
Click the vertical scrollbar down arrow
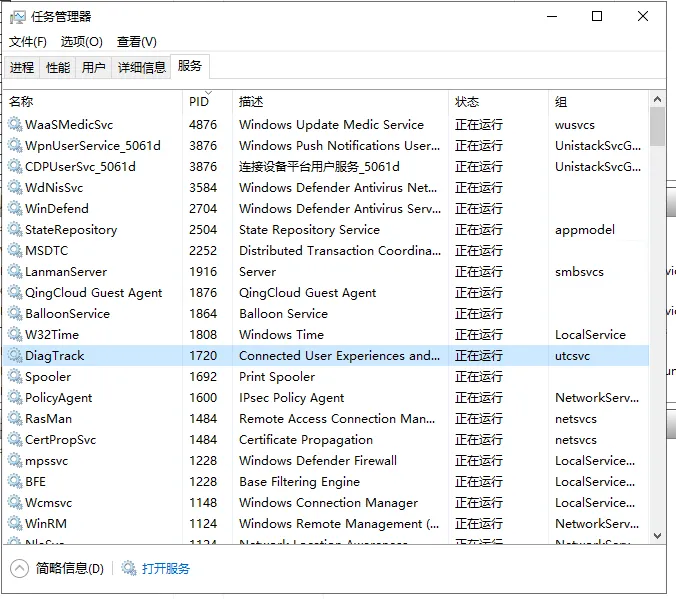point(657,537)
